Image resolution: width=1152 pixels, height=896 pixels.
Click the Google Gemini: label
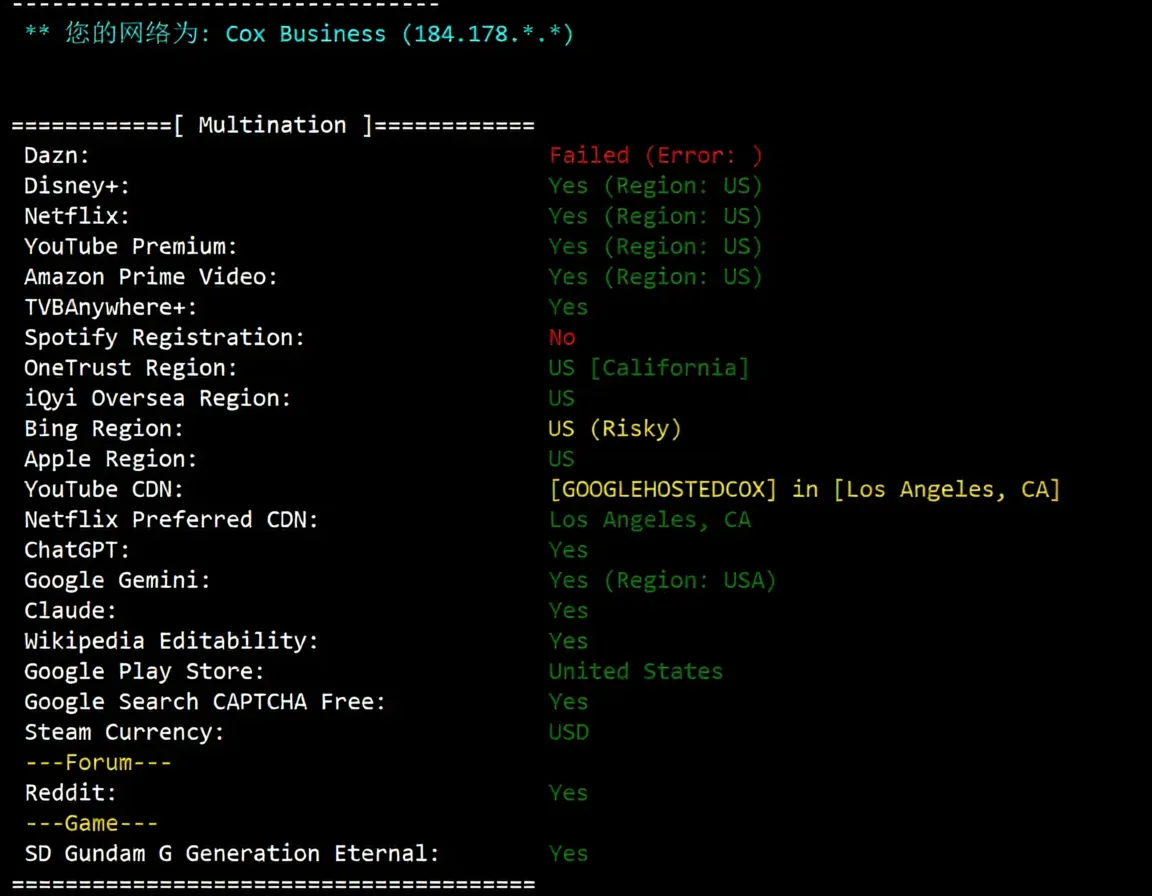point(118,580)
